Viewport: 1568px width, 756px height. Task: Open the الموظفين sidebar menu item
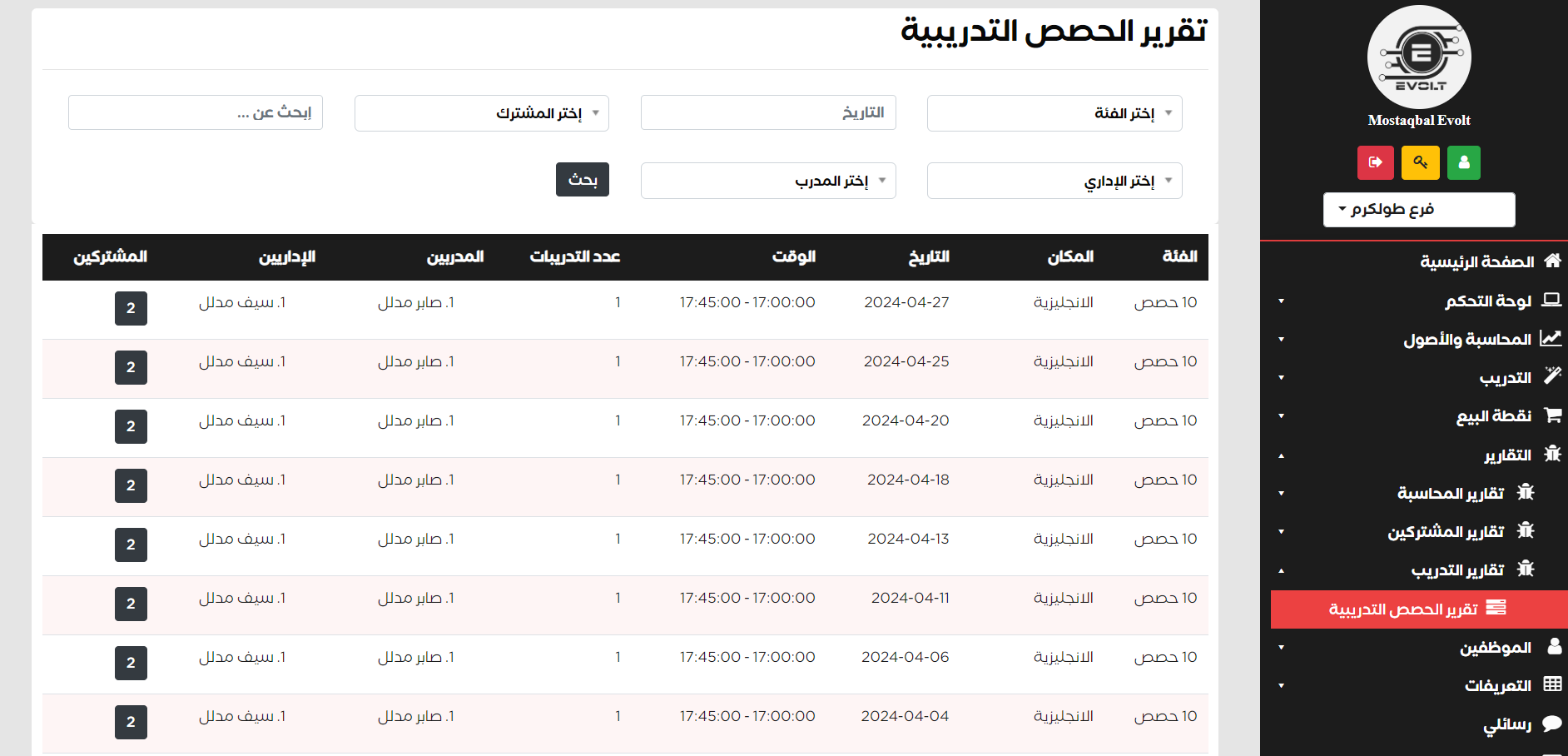pyautogui.click(x=1495, y=648)
